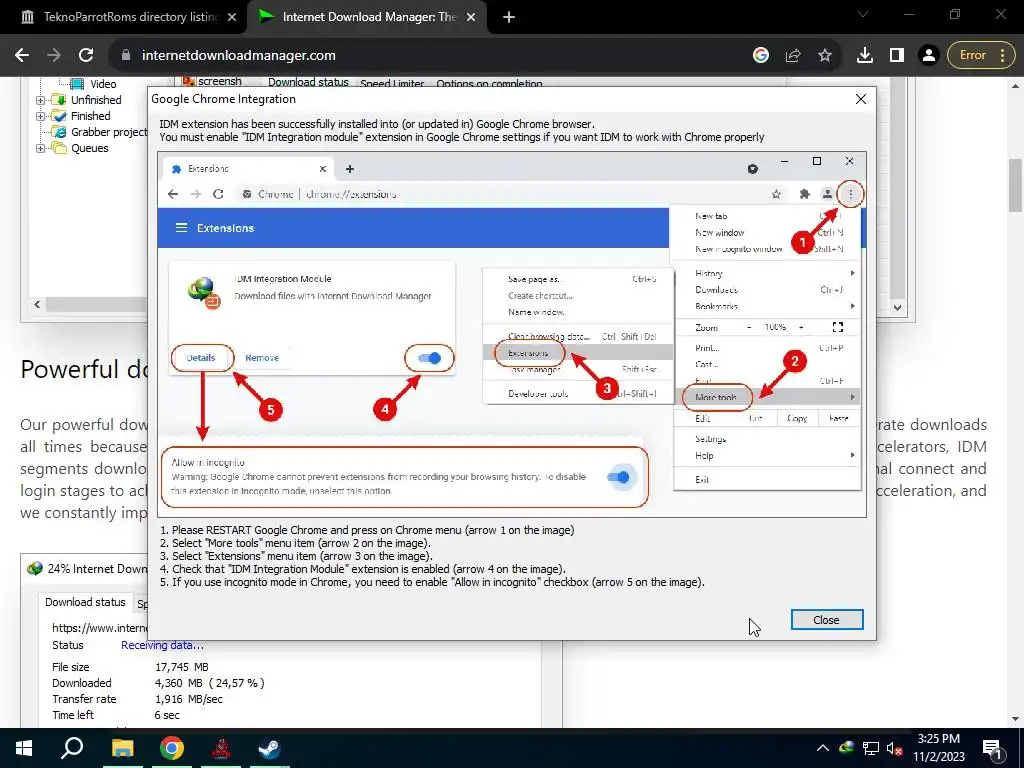This screenshot has width=1024, height=768.
Task: Select the Download status tab at the bottom
Action: 85,602
